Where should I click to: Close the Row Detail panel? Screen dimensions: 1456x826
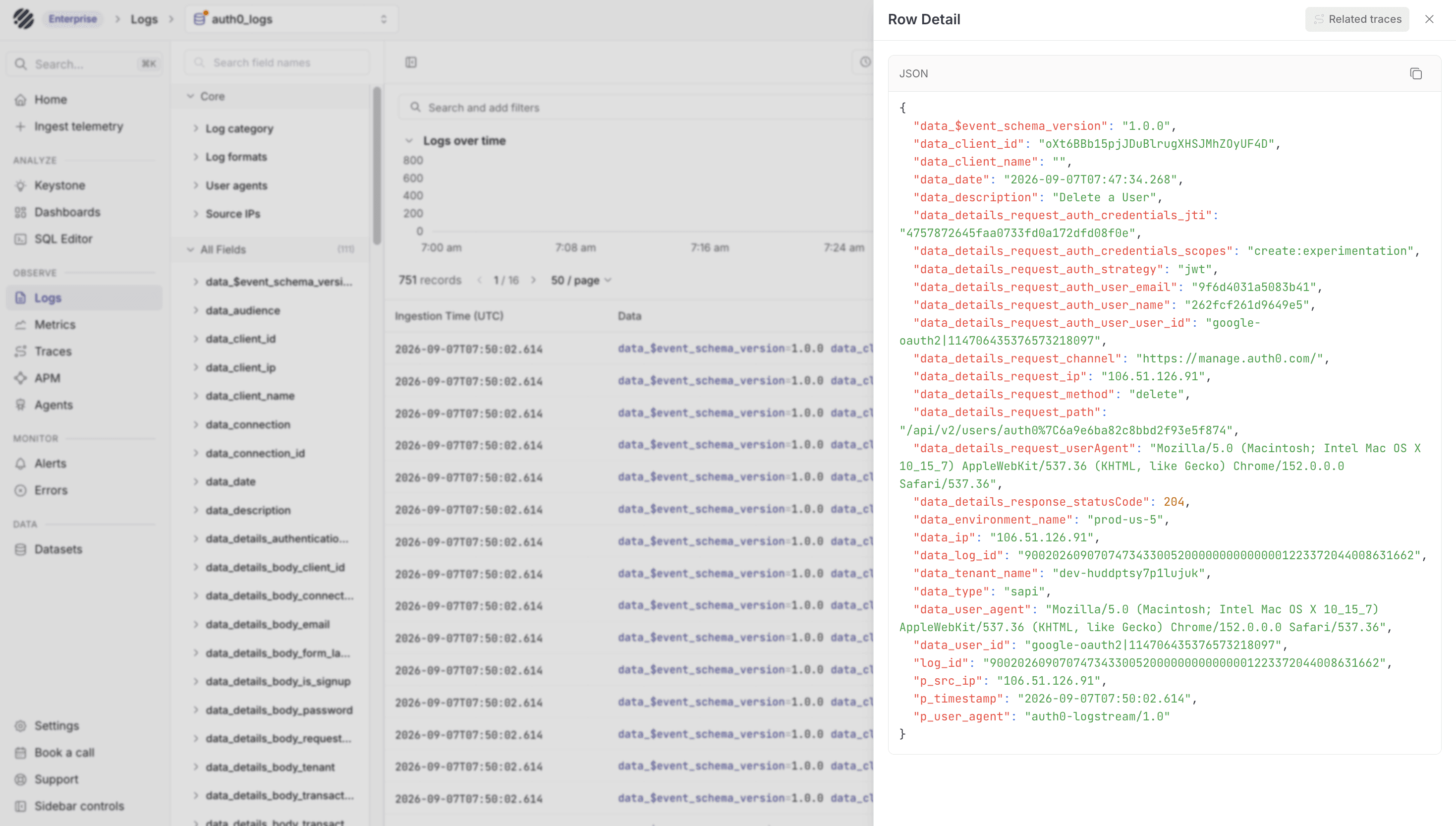[1429, 19]
